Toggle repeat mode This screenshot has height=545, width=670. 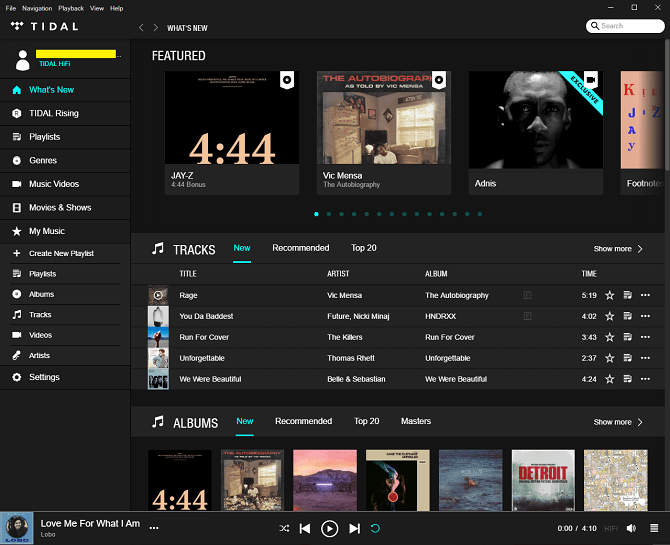(x=375, y=528)
